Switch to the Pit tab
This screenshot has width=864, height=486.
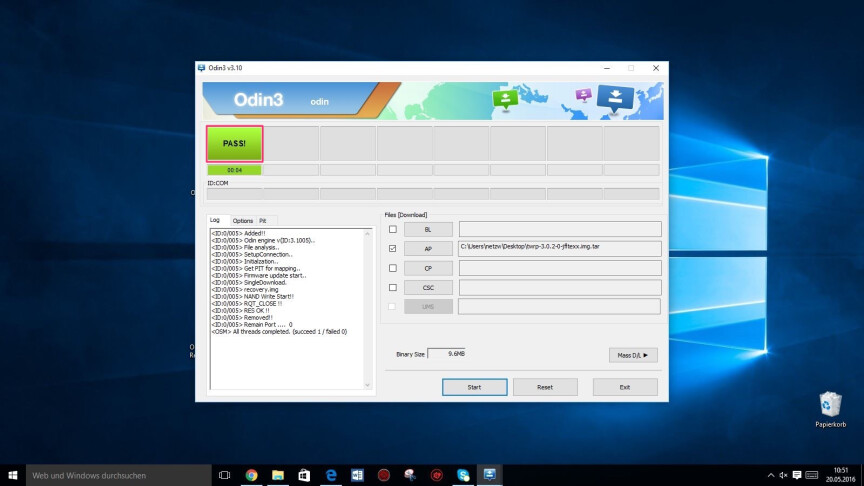[x=262, y=220]
